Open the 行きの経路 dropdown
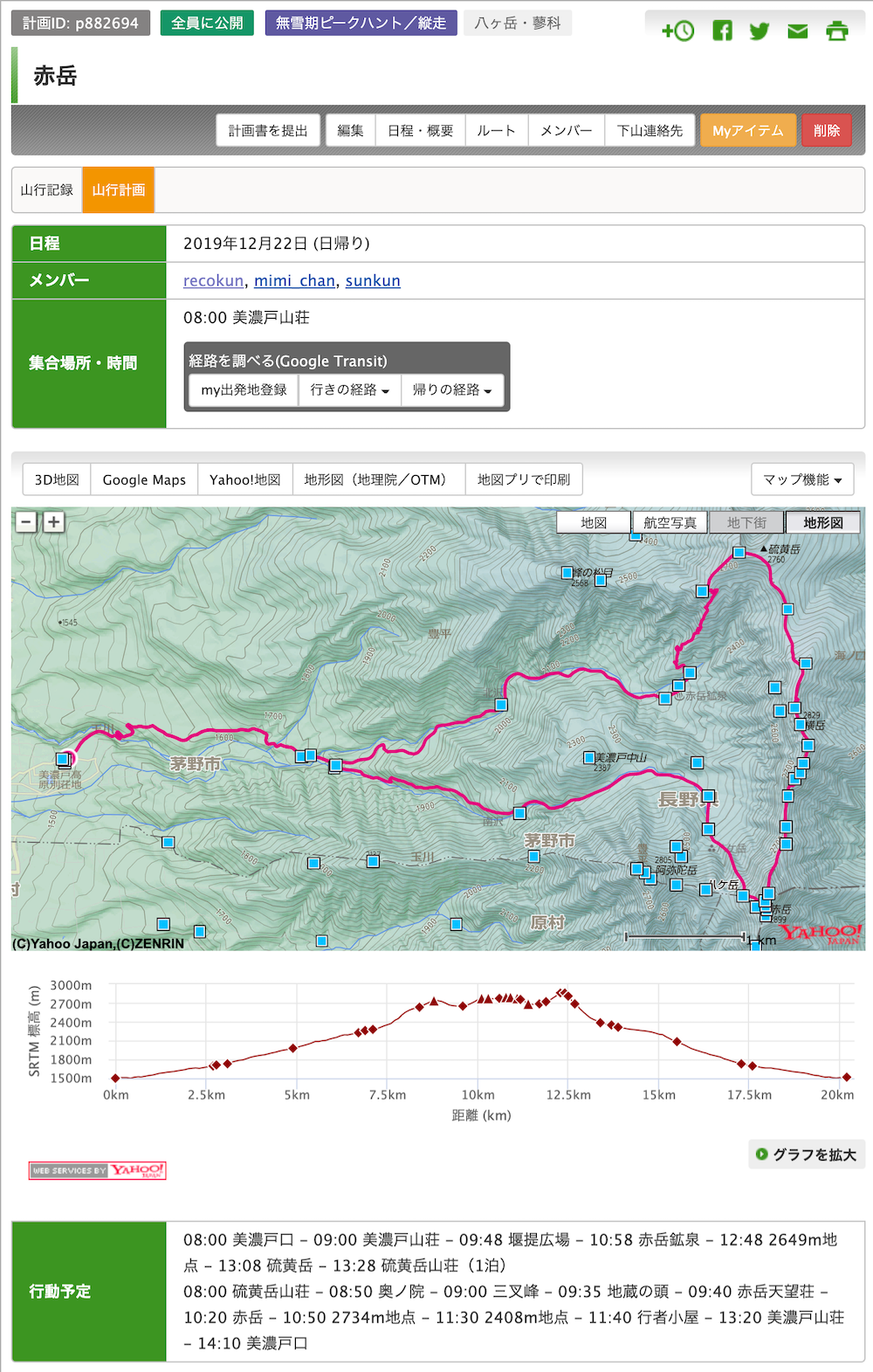This screenshot has height=1372, width=873. pos(349,390)
